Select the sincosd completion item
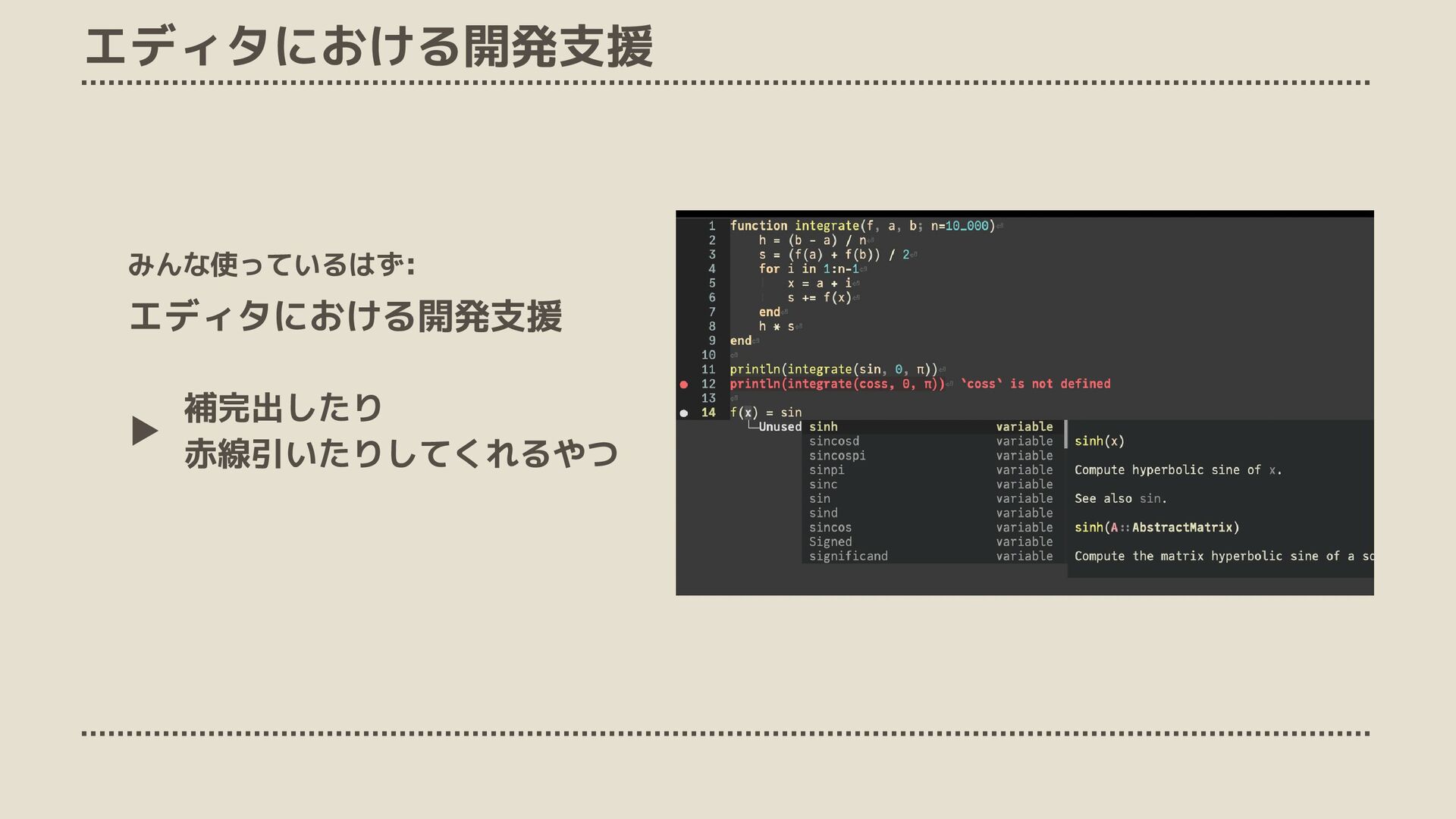This screenshot has height=819, width=1456. click(x=833, y=441)
